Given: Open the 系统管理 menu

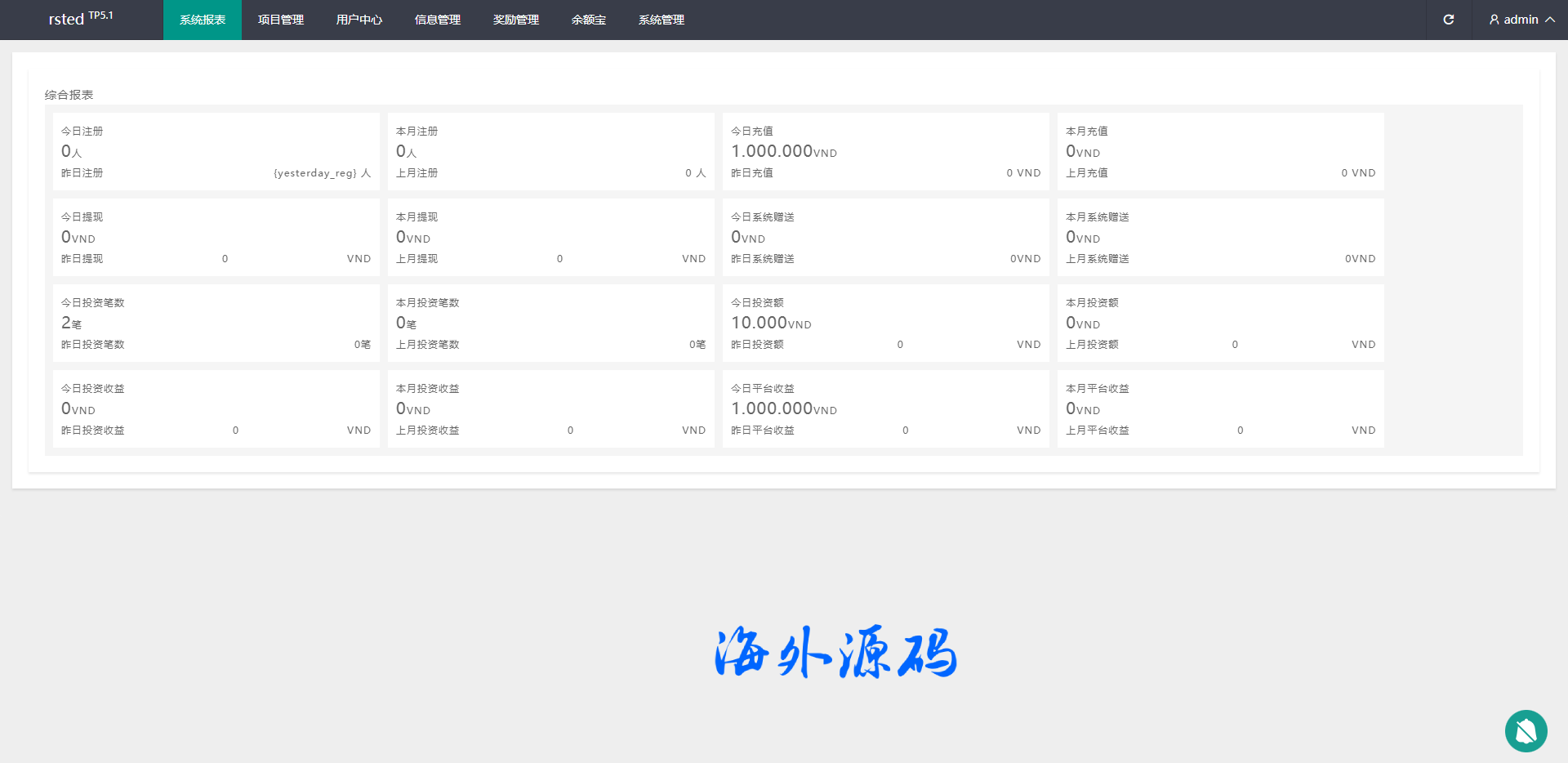Looking at the screenshot, I should coord(661,20).
